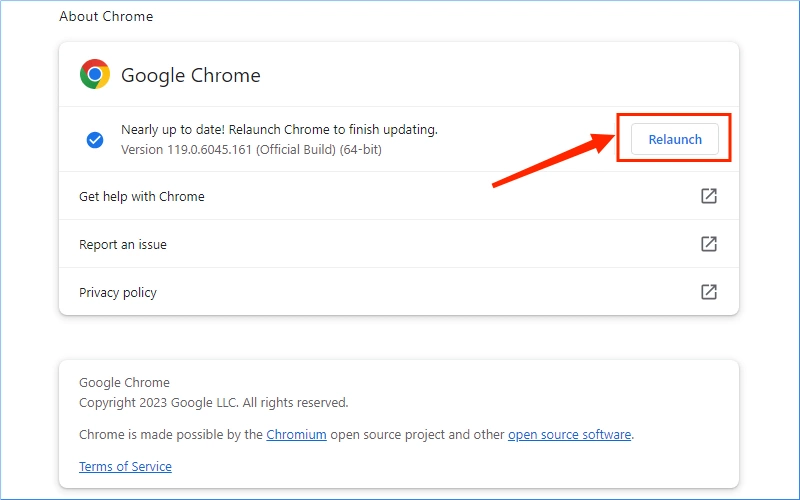Click the Copyright 2023 Google LLC text
The height and width of the screenshot is (500, 800).
point(213,403)
